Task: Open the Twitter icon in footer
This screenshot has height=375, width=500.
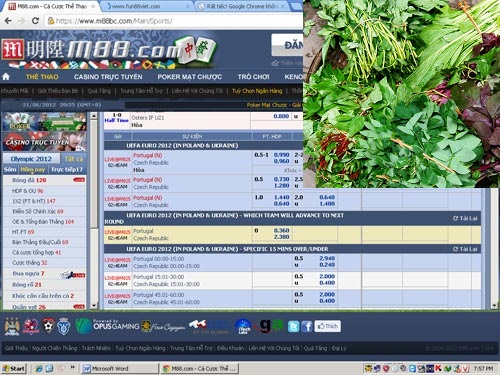Action: 293,326
